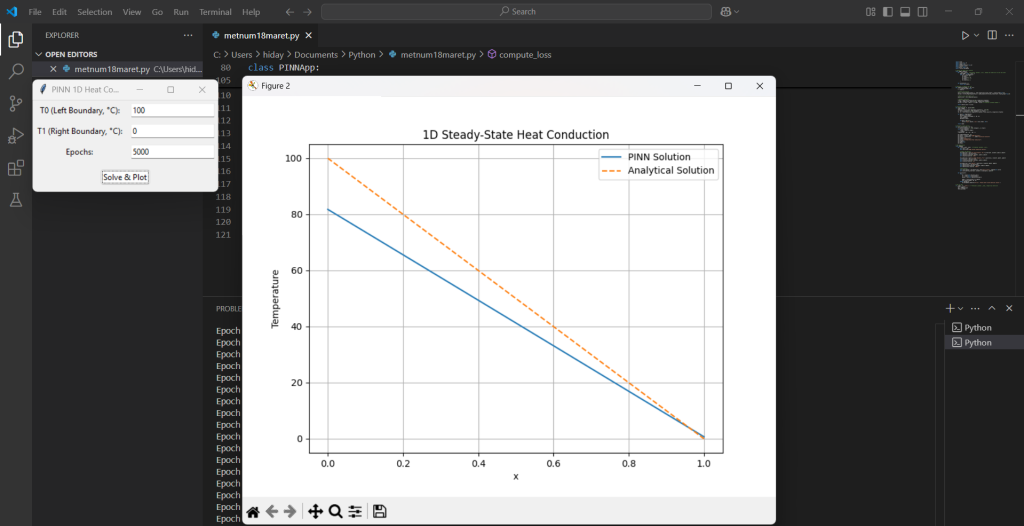Select the Pan axes tool in the figure toolbar
The image size is (1024, 526).
315,511
